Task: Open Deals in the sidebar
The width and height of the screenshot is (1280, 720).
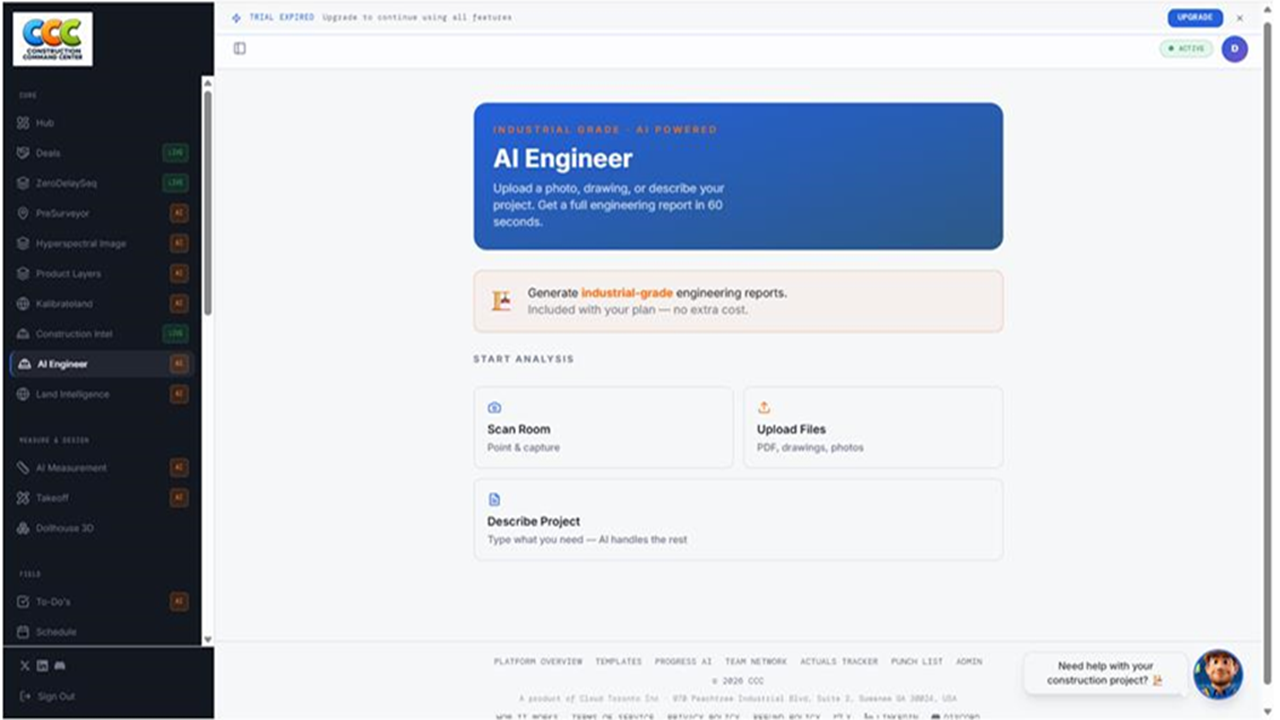Action: 100,153
